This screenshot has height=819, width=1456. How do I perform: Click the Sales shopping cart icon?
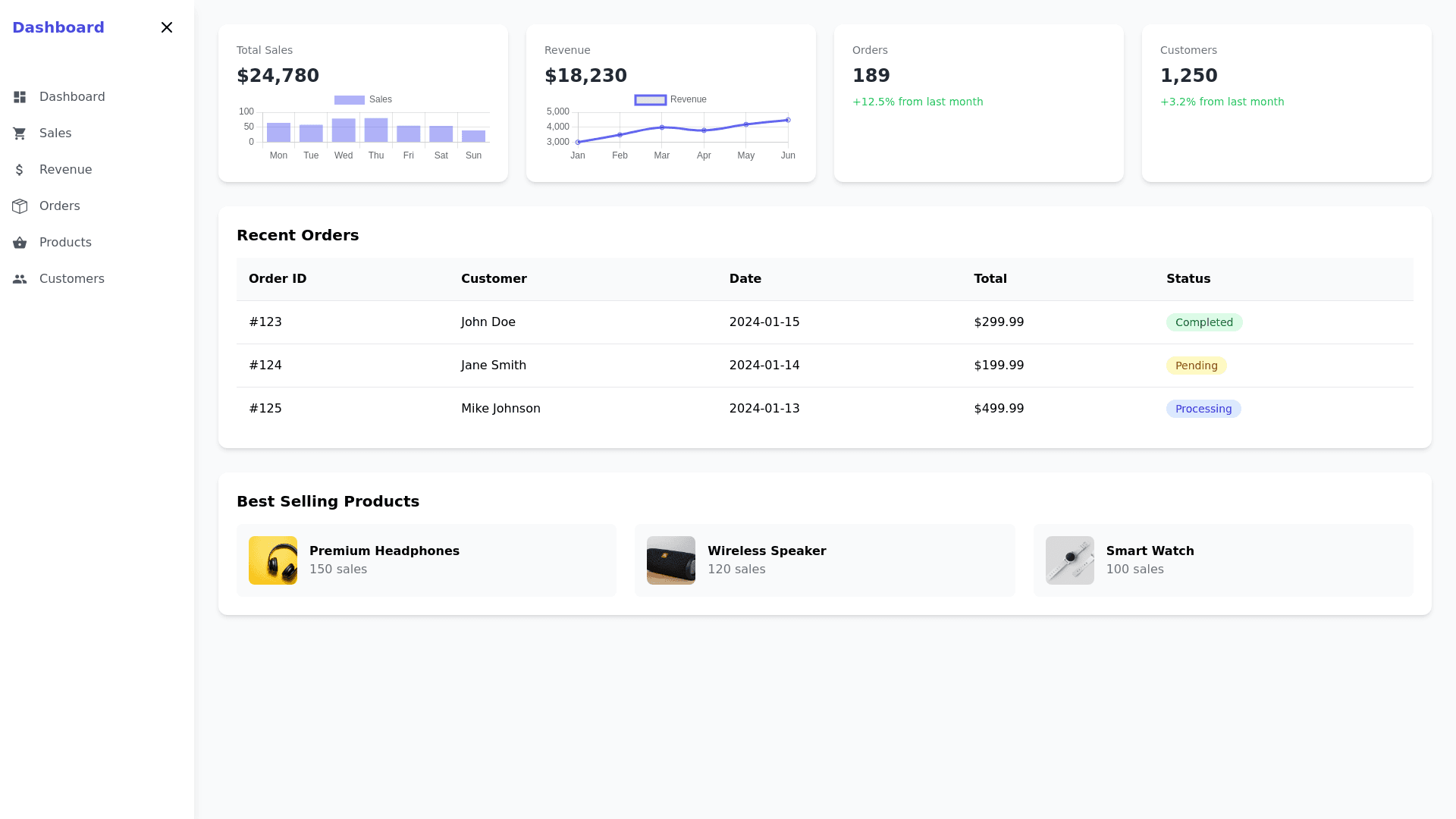coord(20,133)
